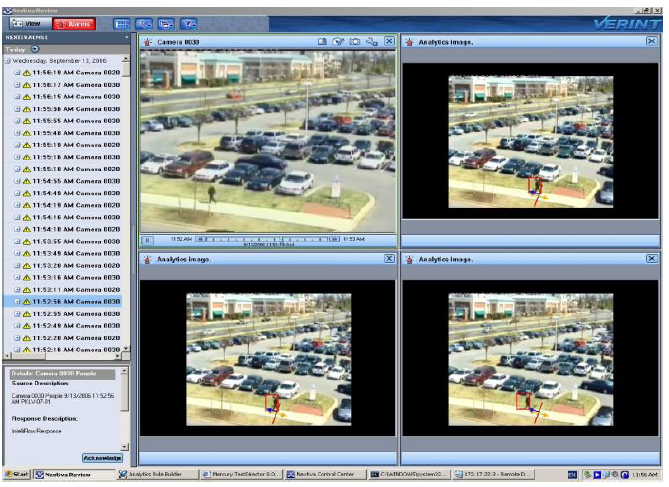The width and height of the screenshot is (669, 487).
Task: Click warning triangle of 11:52:49 AM alarm
Action: pyautogui.click(x=26, y=326)
